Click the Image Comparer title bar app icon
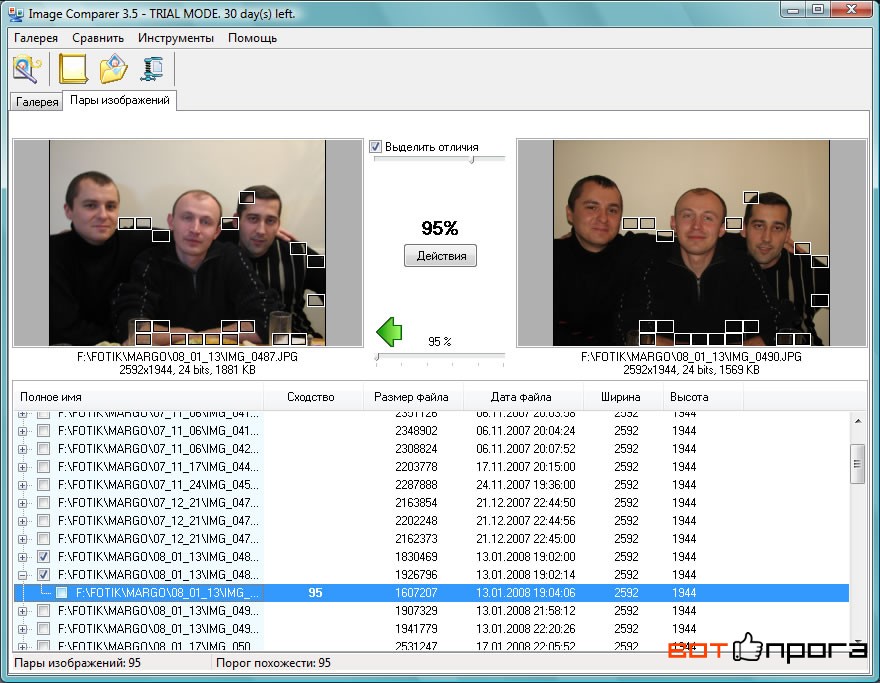 (x=16, y=13)
